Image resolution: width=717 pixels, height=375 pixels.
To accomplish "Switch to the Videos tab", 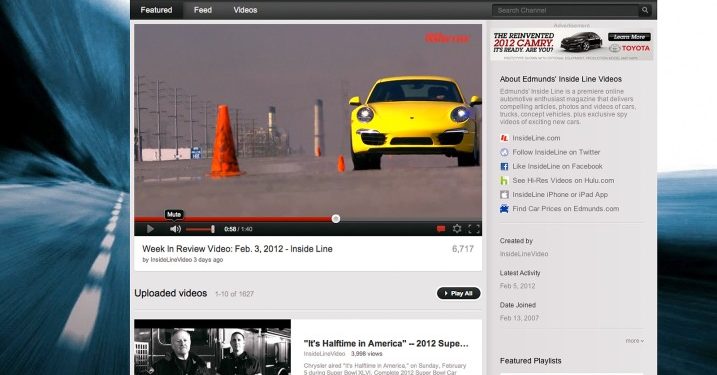I will (x=245, y=10).
